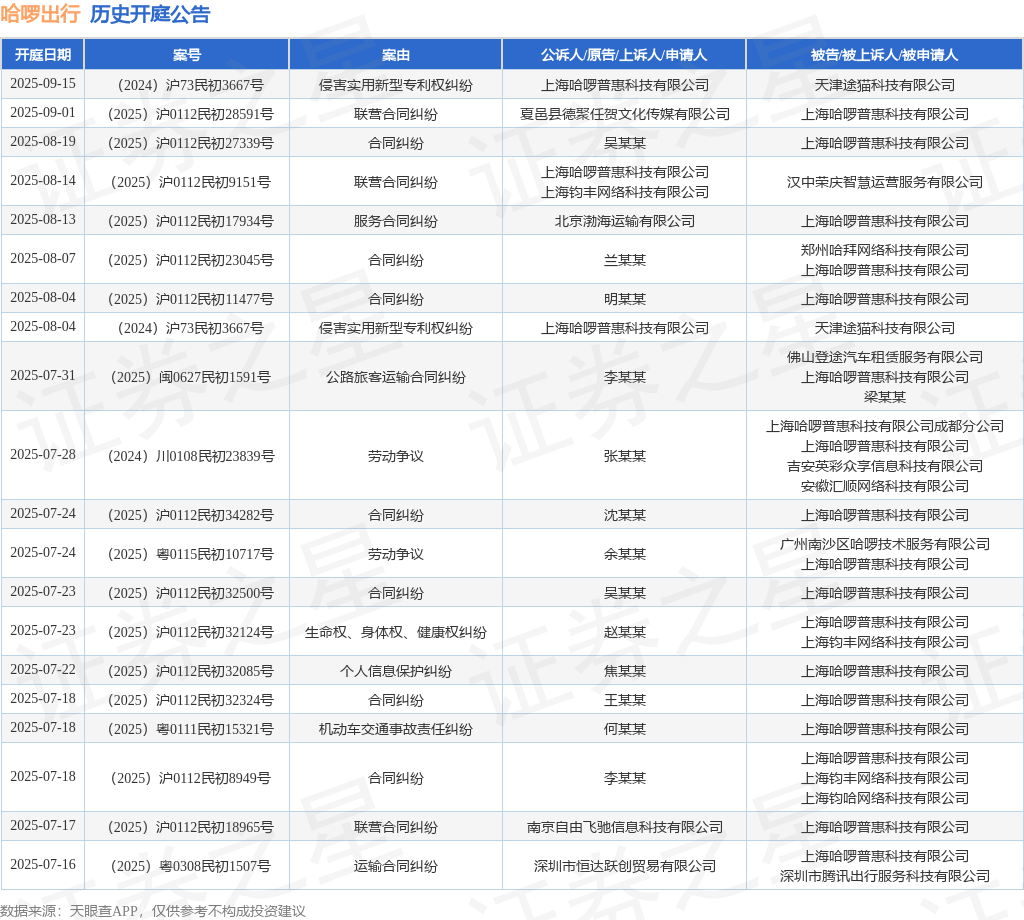Click defendant 吉安英彩众享信息科技有限公司

[885, 466]
